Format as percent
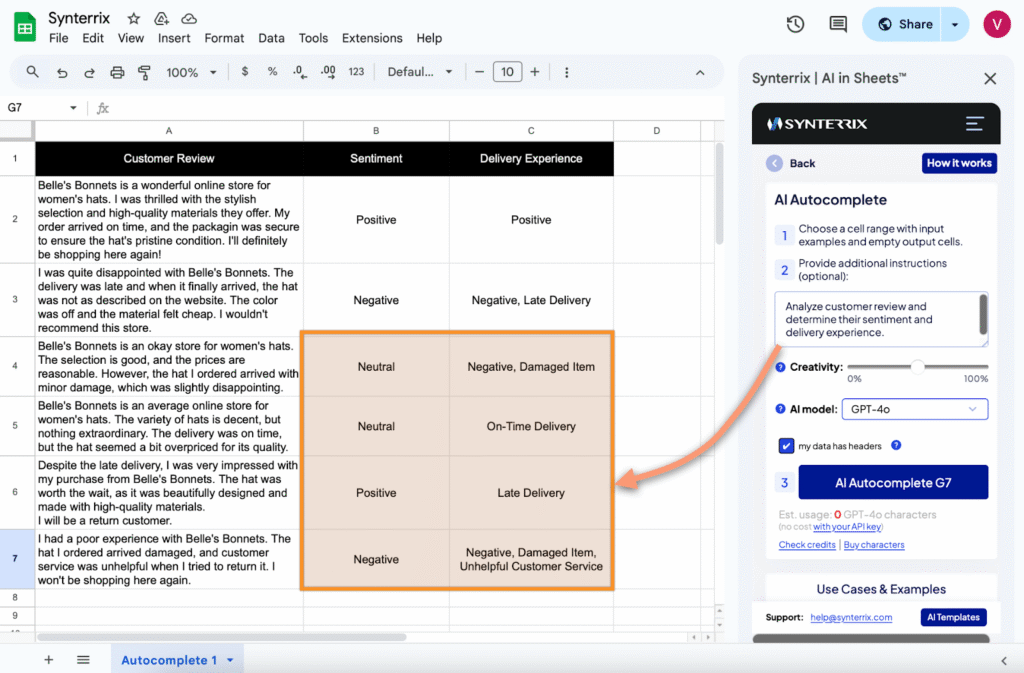The image size is (1024, 673). click(x=272, y=72)
